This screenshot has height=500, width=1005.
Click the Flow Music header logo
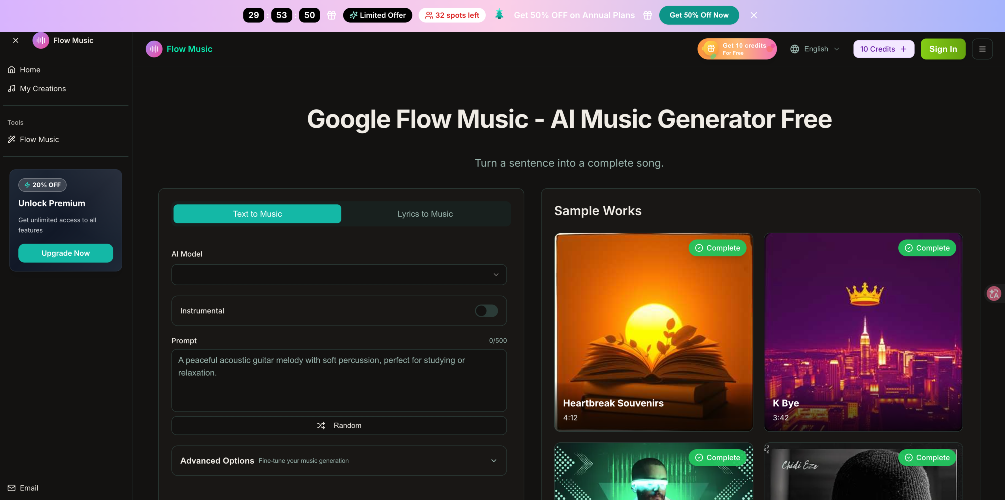[154, 49]
